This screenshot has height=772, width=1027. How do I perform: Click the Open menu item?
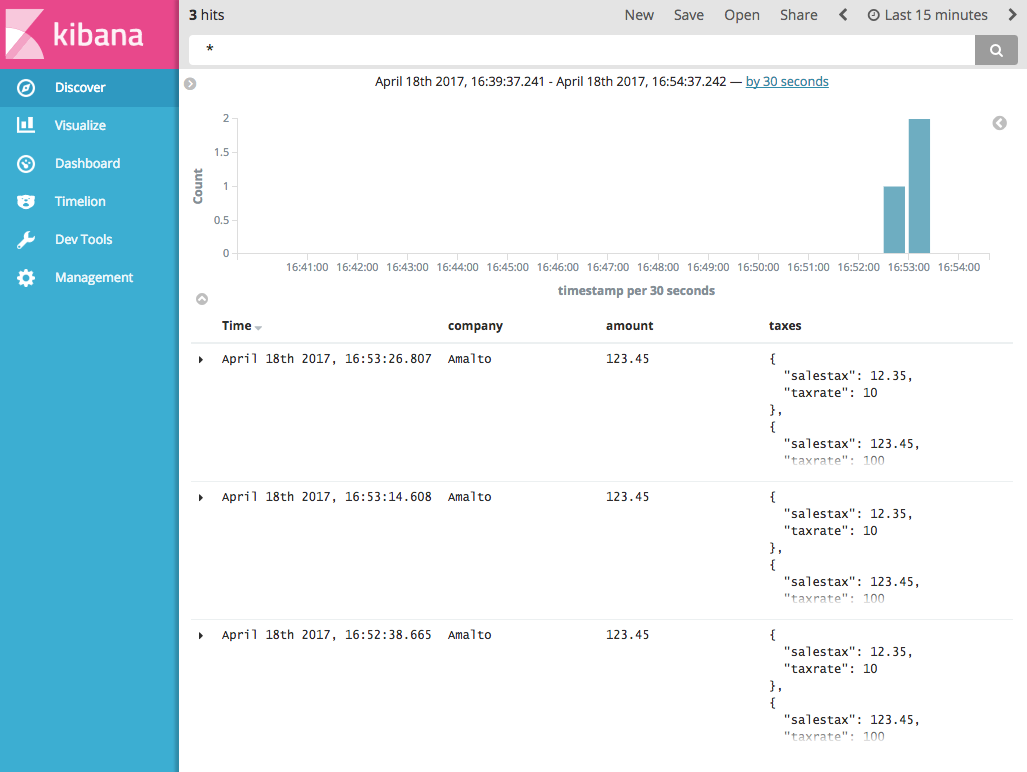[x=741, y=14]
